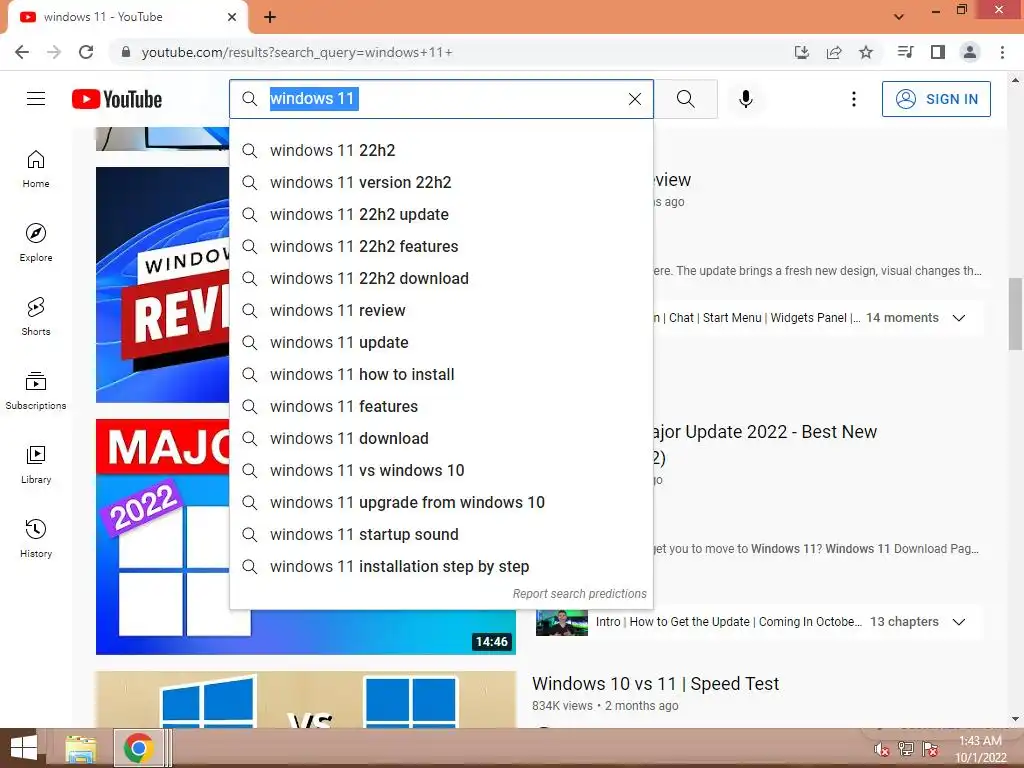Open YouTube settings three-dot menu
Viewport: 1024px width, 768px height.
854,99
